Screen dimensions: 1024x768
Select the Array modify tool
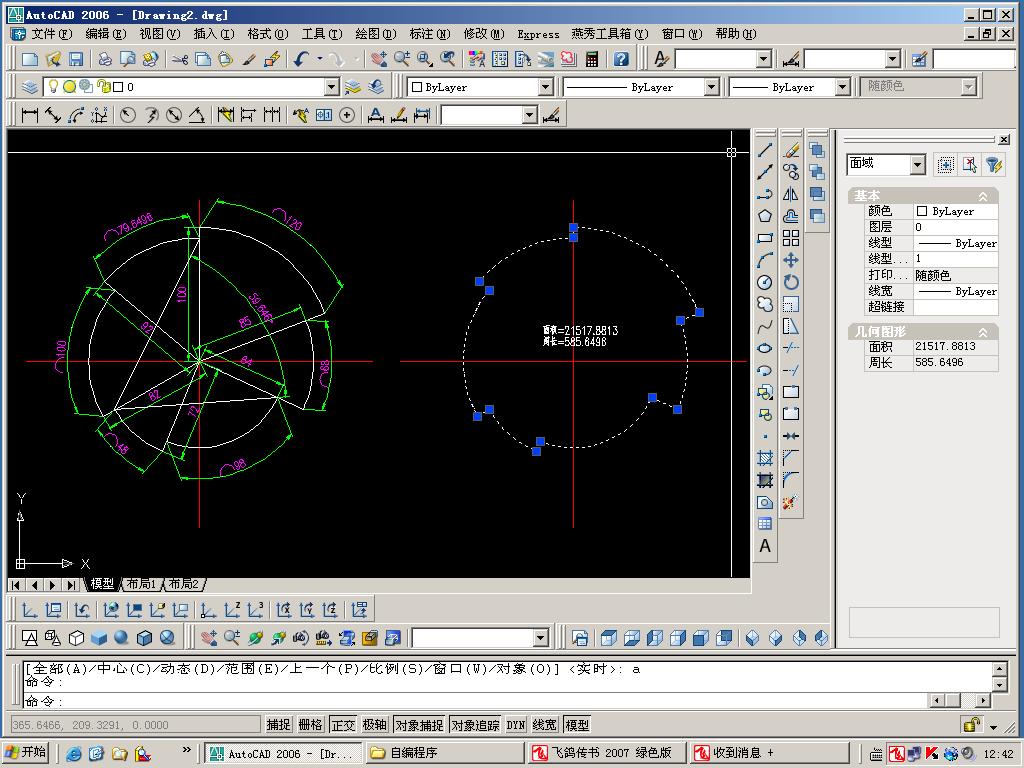pos(791,238)
